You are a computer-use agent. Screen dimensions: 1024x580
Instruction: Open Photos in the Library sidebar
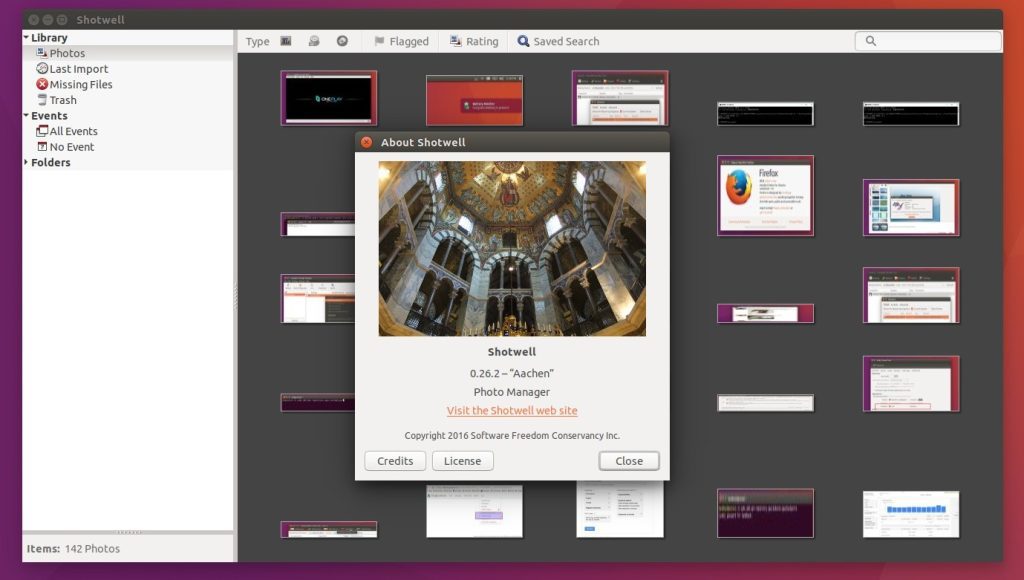[66, 53]
